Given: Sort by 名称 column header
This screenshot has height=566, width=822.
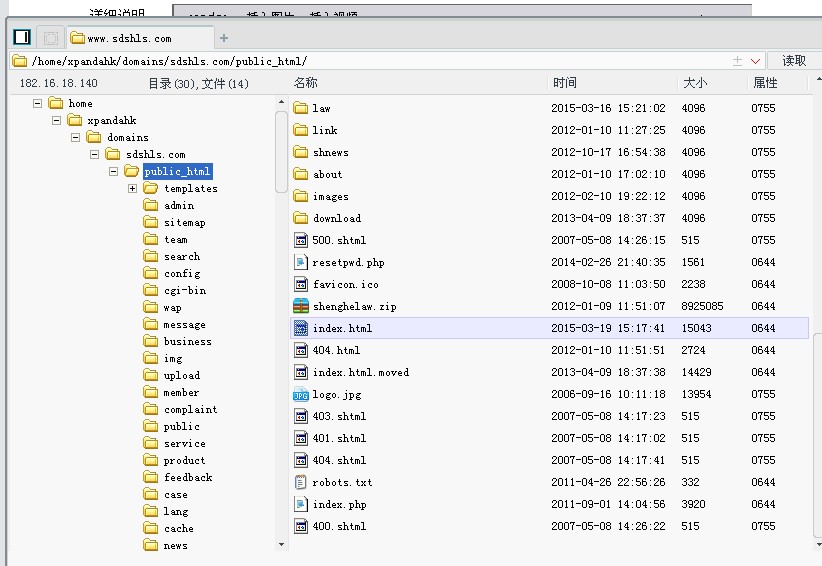Looking at the screenshot, I should pos(306,83).
